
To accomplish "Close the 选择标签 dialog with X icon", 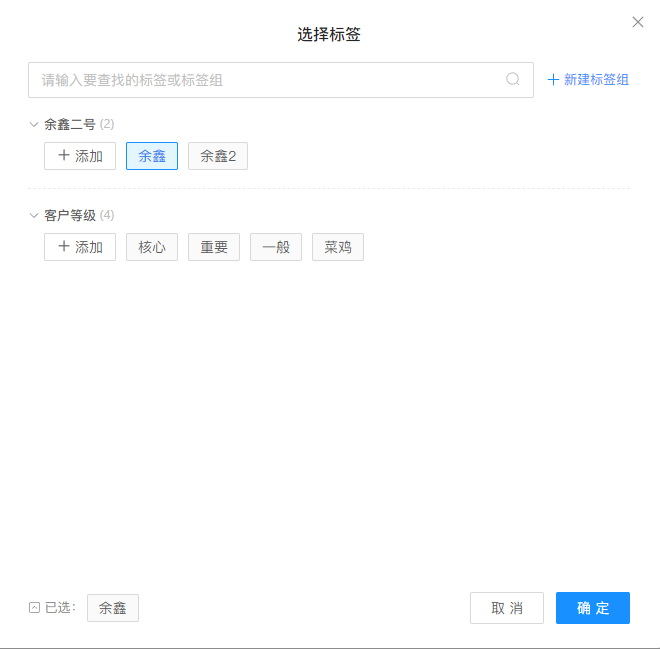I will 638,22.
